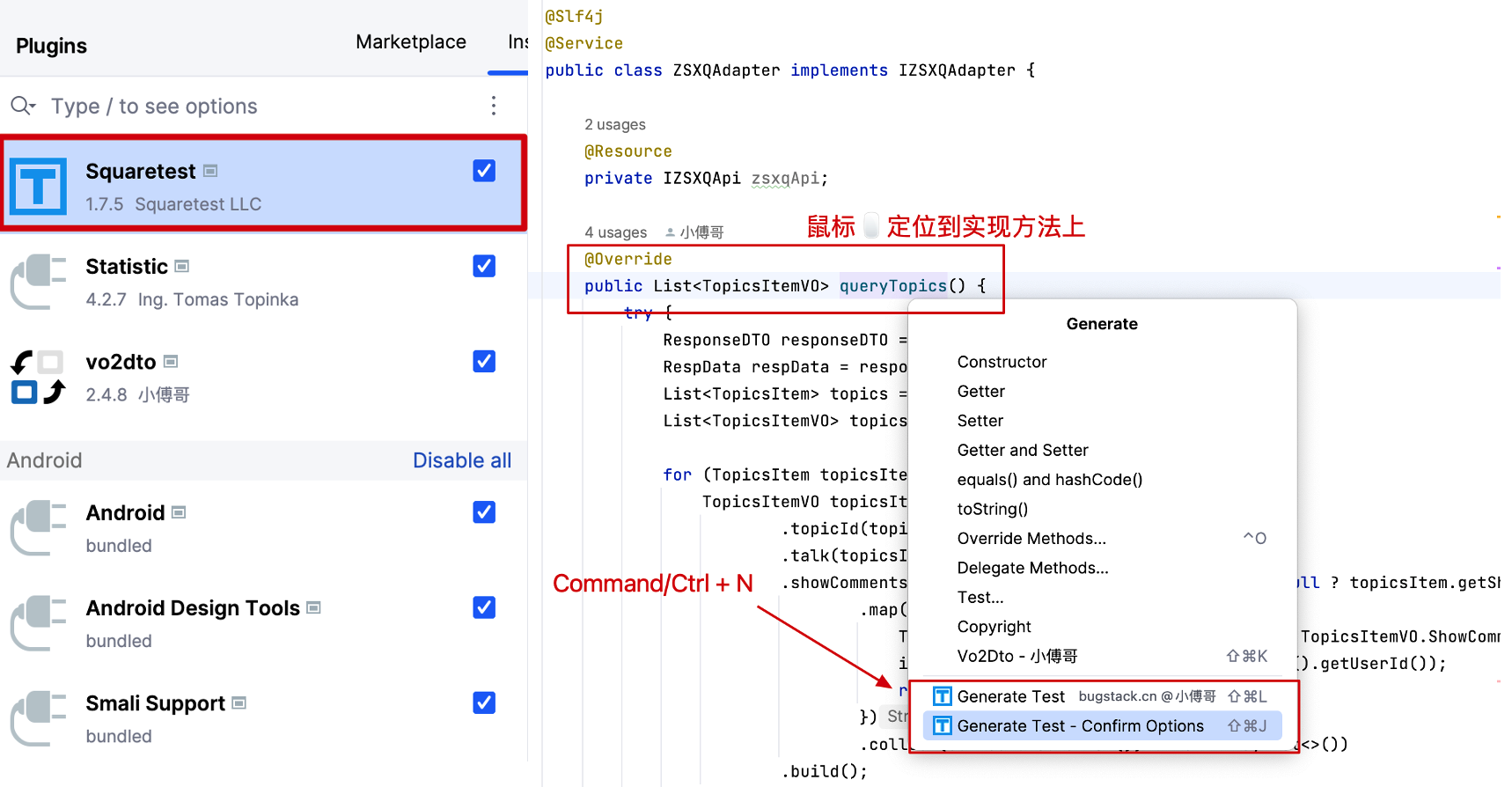Click the Disable all link for Android
1512x787 pixels.
click(x=462, y=460)
